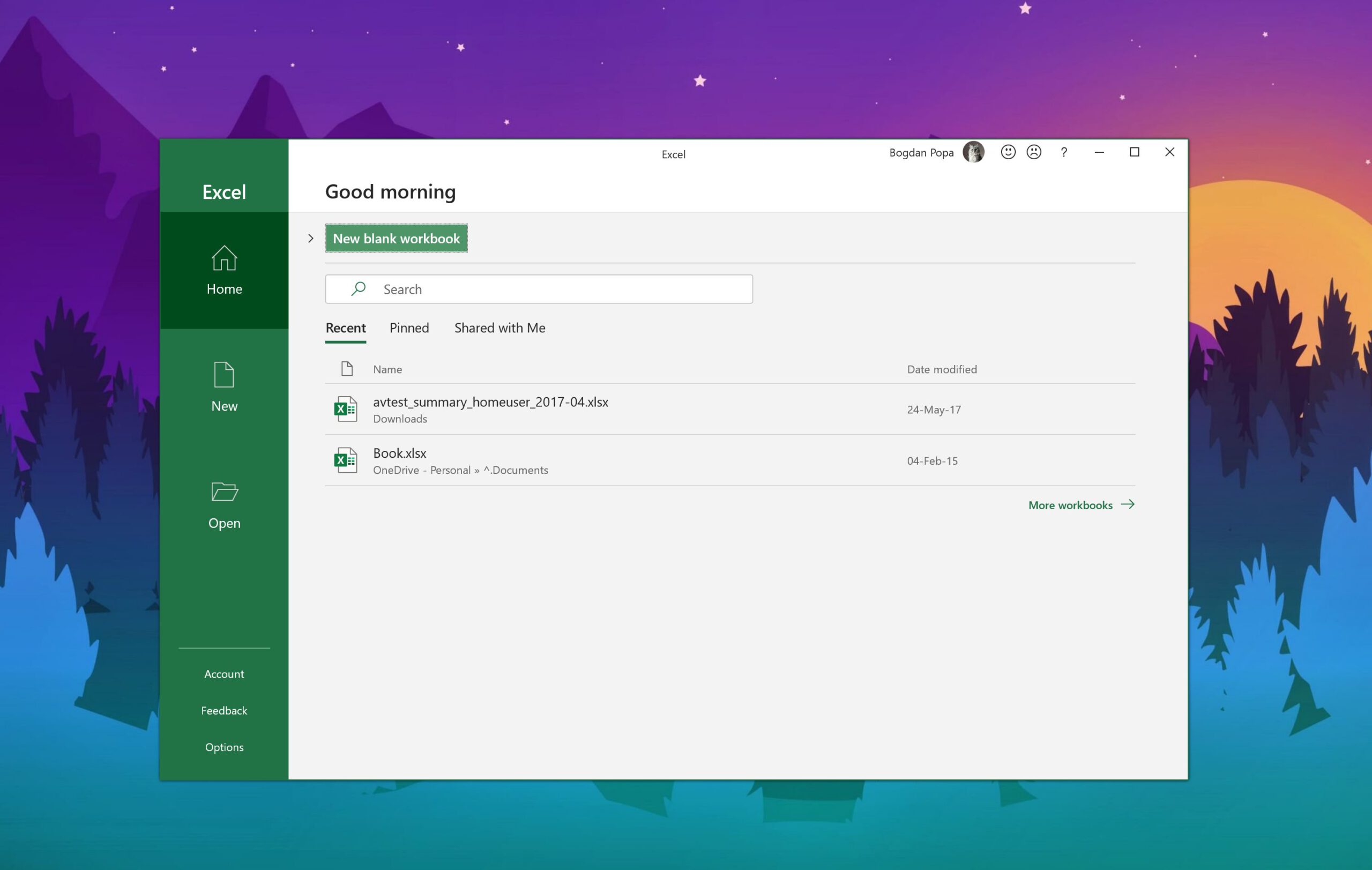Open the Home section in sidebar
Viewport: 1372px width, 870px height.
point(224,270)
